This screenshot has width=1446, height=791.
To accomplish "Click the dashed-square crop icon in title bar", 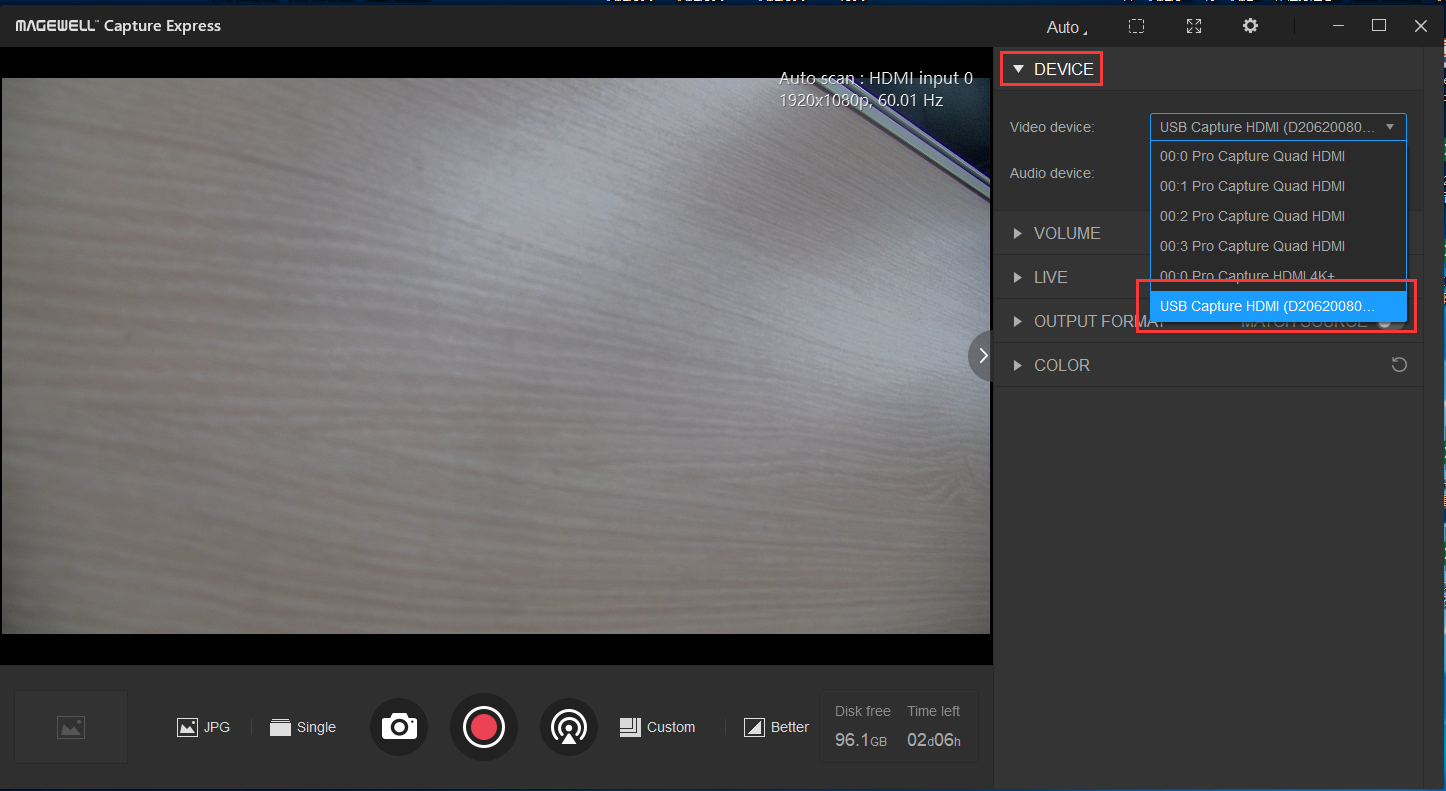I will pos(1136,26).
